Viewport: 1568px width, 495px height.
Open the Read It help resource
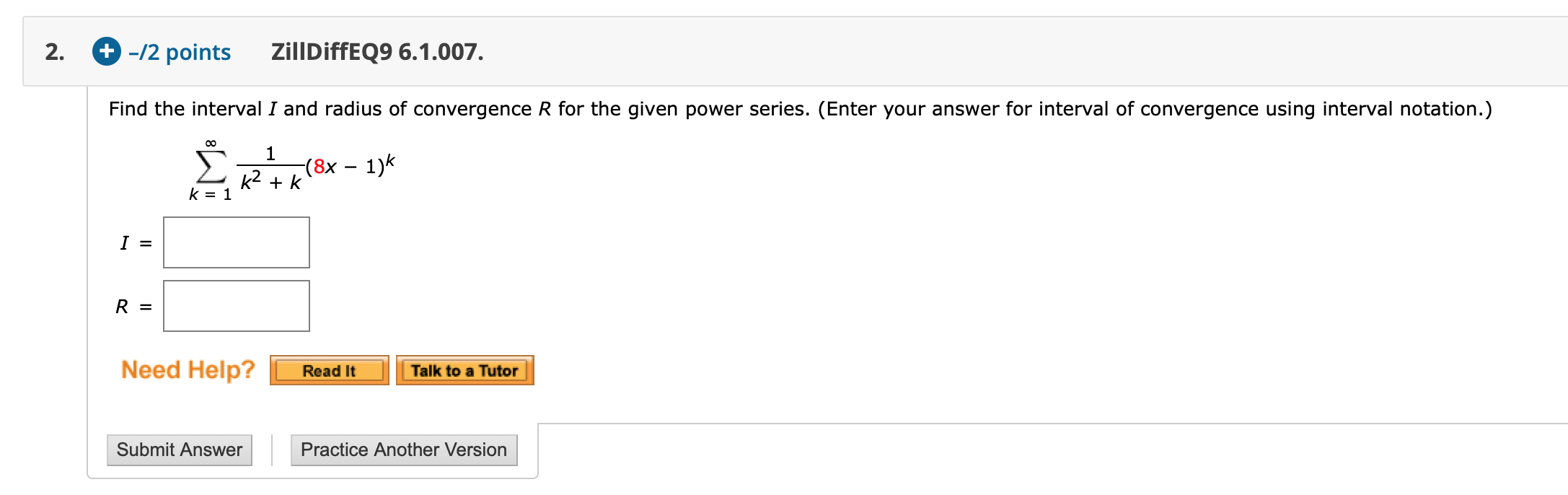click(329, 370)
